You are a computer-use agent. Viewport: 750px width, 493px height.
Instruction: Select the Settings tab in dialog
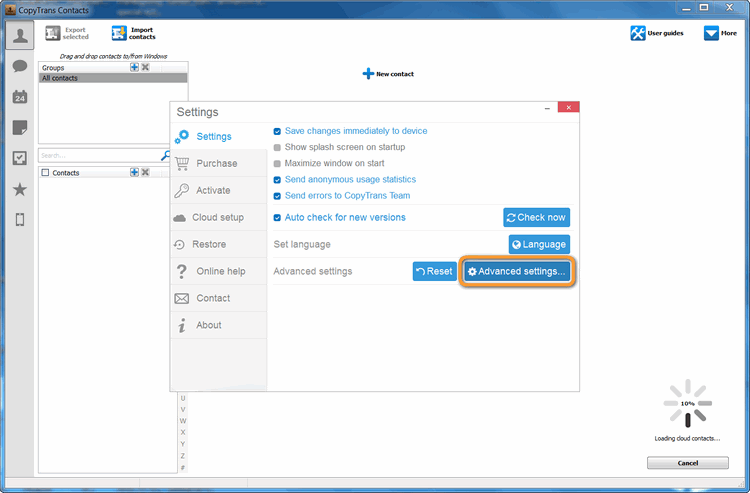point(219,136)
